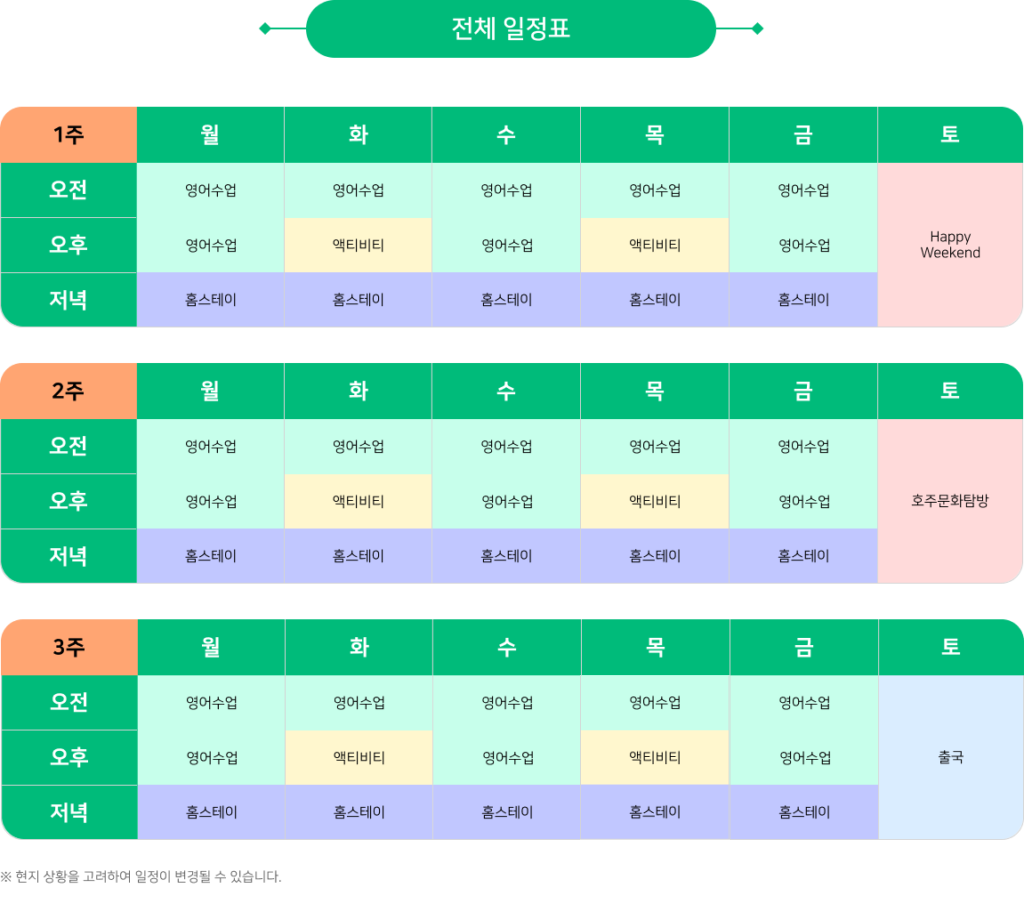This screenshot has width=1024, height=912.
Task: Select the 1주 week header cell
Action: tap(68, 135)
